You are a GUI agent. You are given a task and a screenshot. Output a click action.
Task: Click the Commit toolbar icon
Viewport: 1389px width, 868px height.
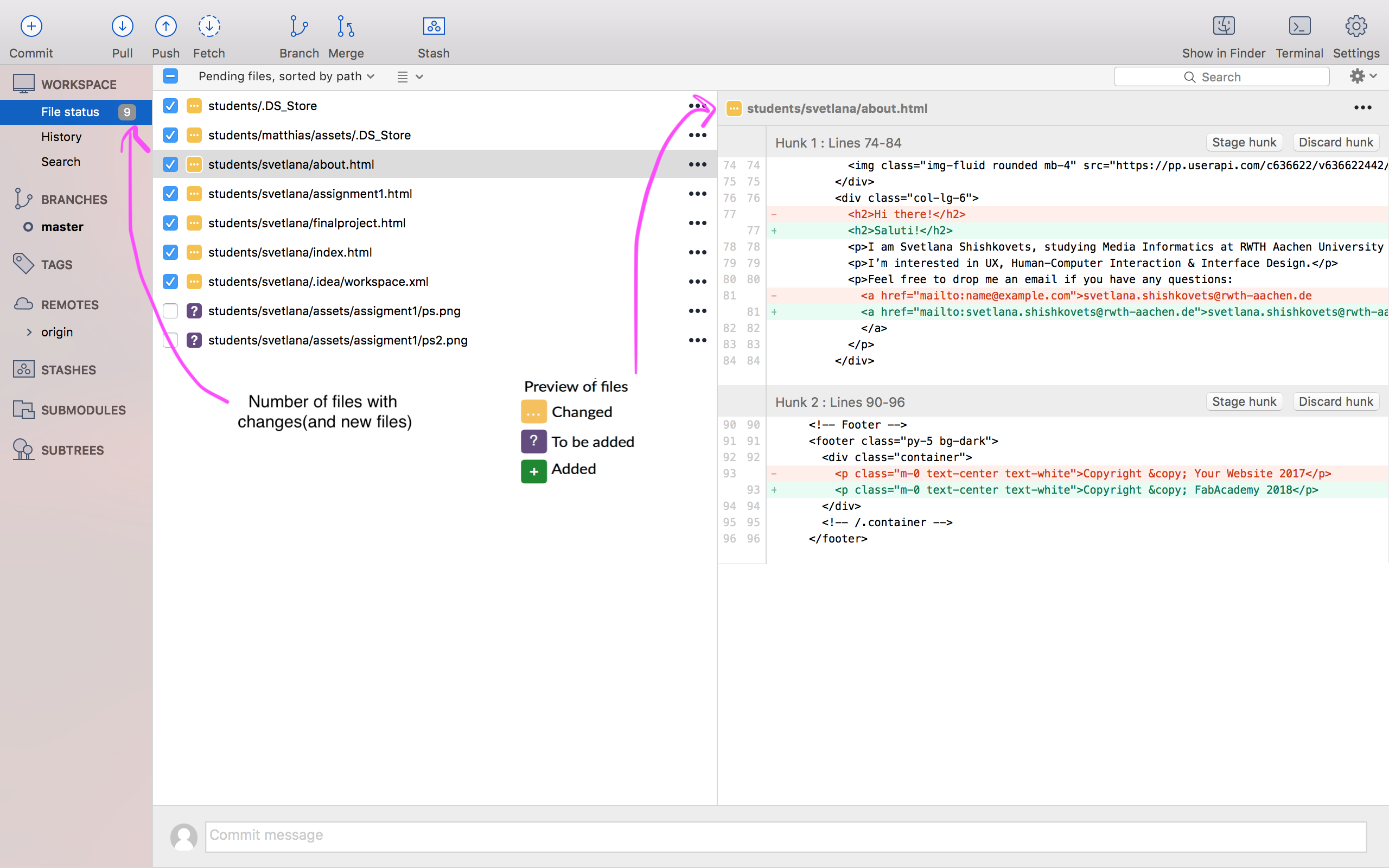tap(31, 26)
